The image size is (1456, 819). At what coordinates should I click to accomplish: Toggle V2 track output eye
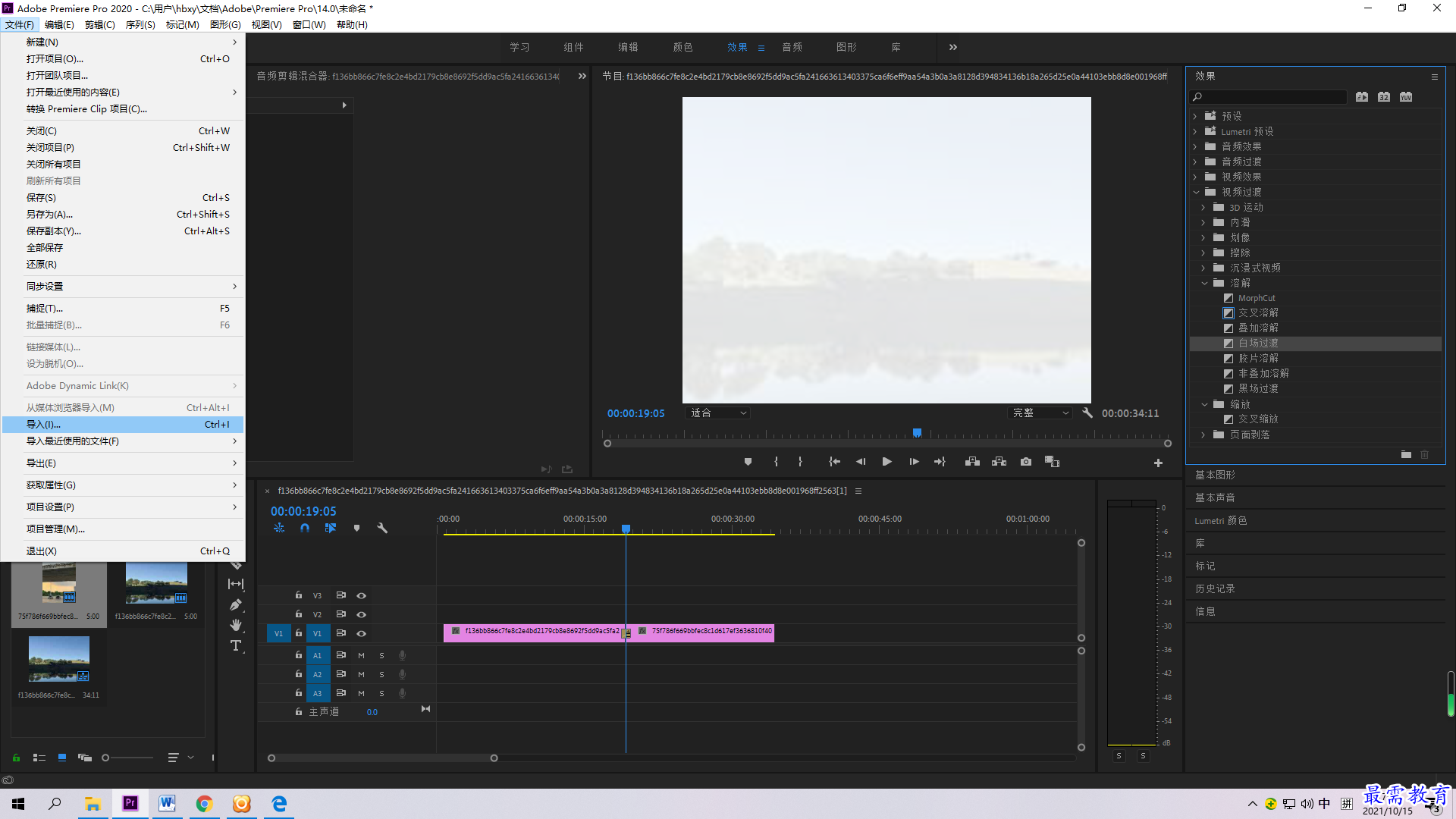click(x=362, y=614)
